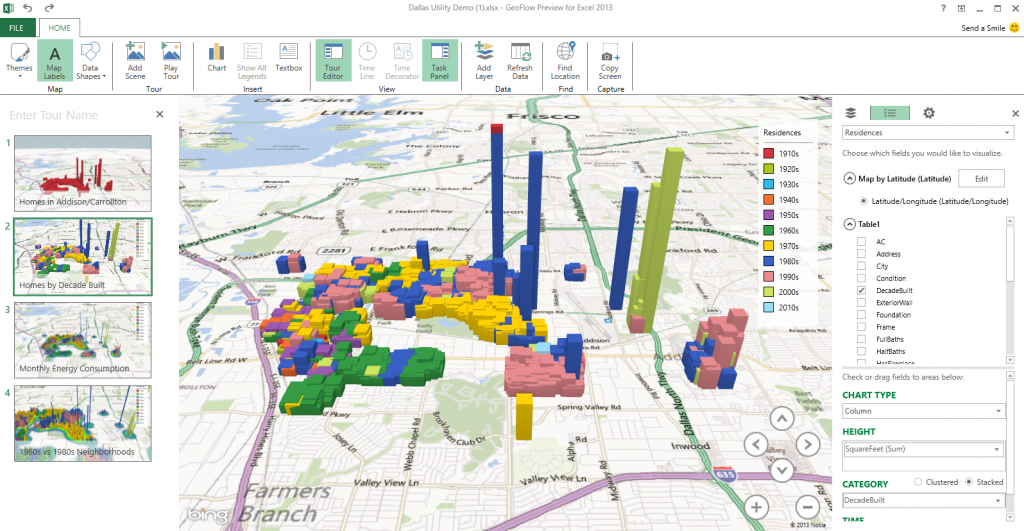Toggle Map Labels on the map

click(55, 61)
